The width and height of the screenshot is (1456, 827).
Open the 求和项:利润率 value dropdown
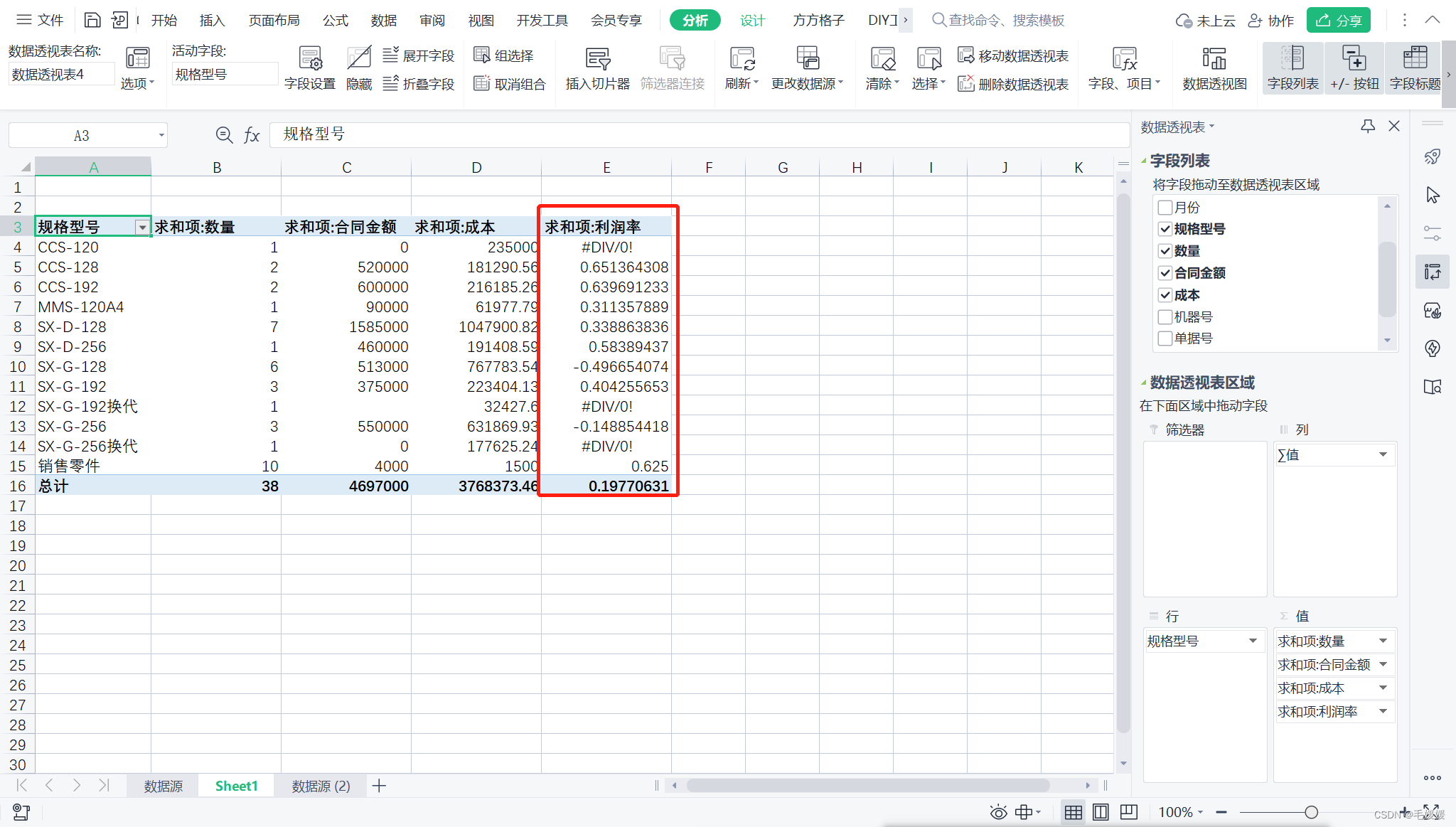1383,711
